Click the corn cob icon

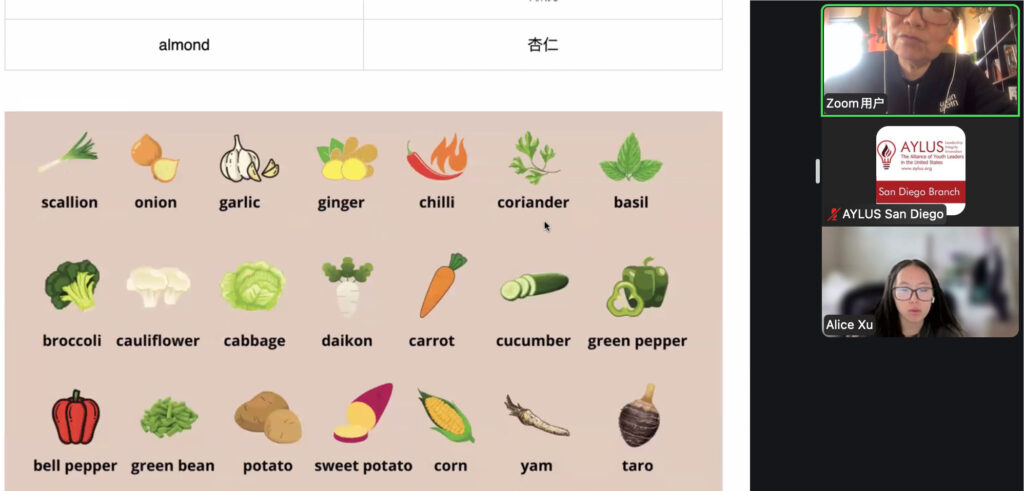click(446, 416)
